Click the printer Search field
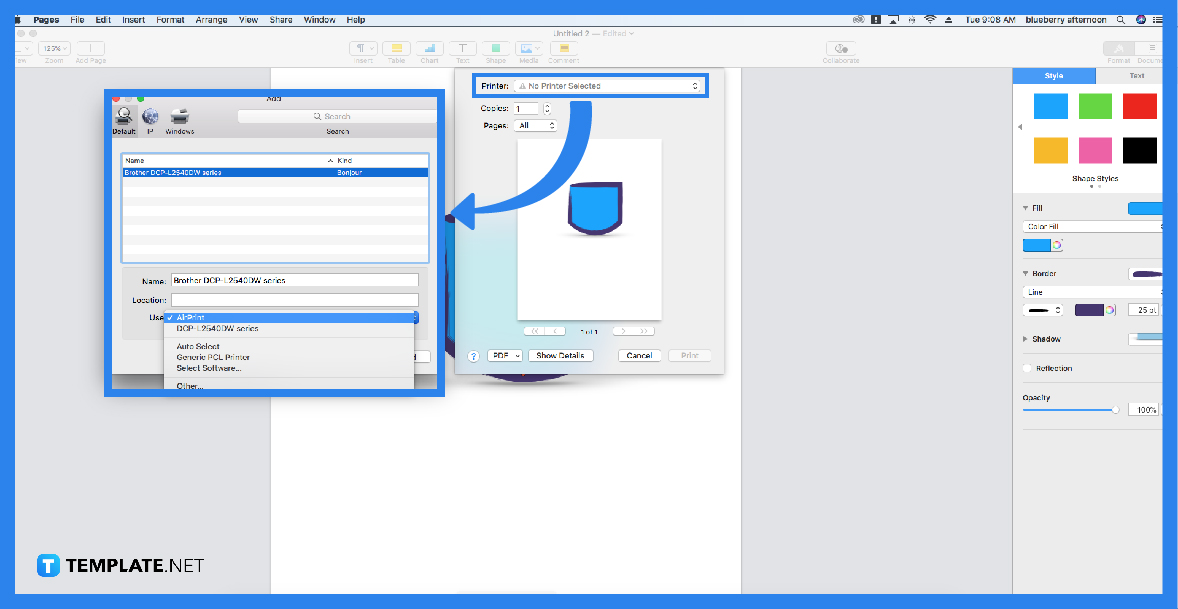 (337, 116)
